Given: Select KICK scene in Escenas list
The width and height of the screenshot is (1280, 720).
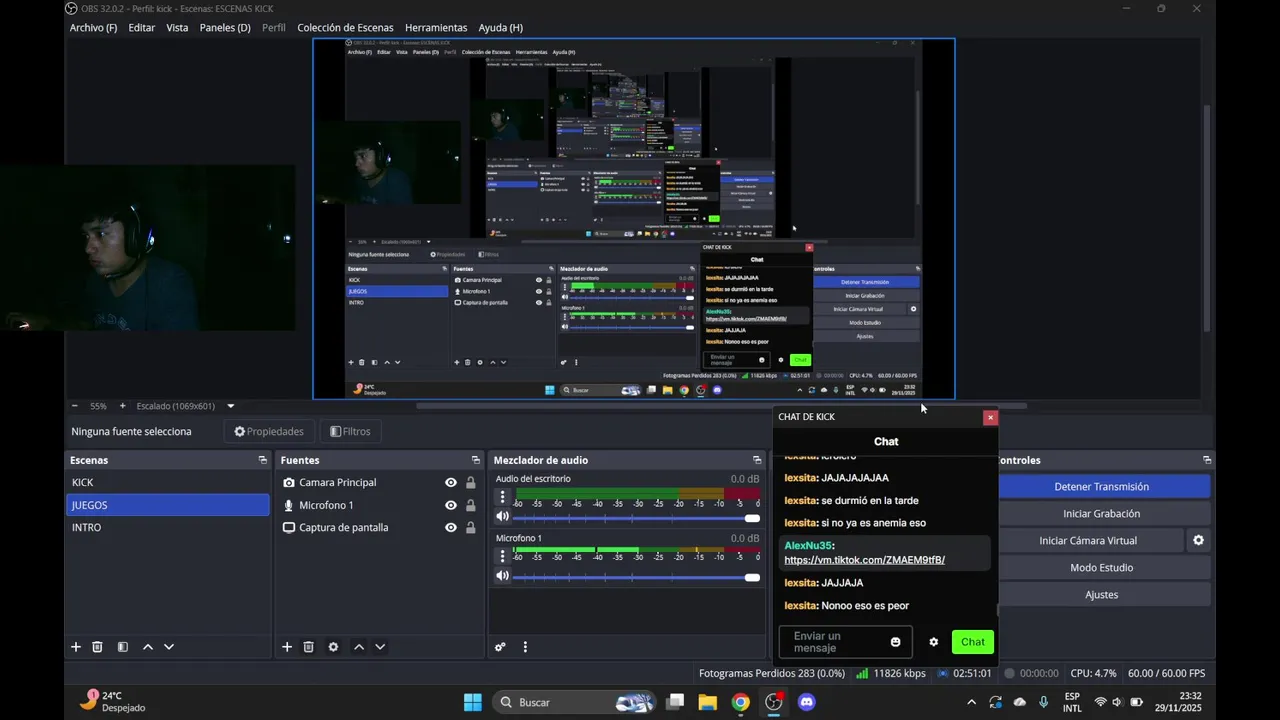Looking at the screenshot, I should (x=167, y=482).
